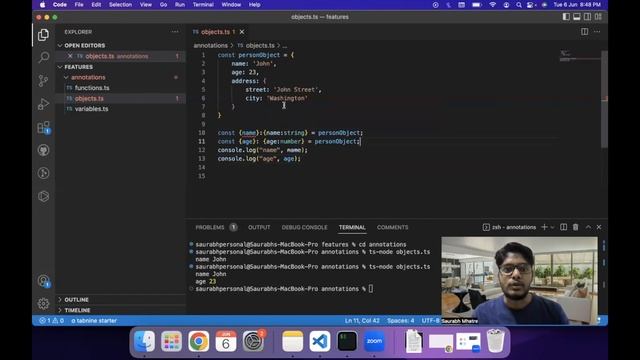Click errors and warnings status item
This screenshot has width=640, height=360.
tap(51, 320)
